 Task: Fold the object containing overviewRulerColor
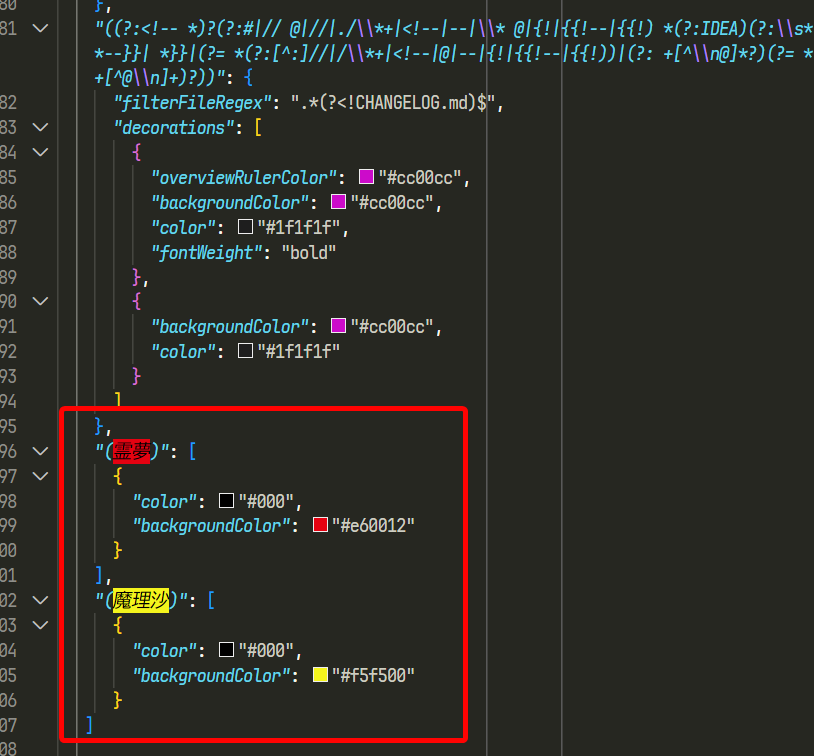[40, 152]
